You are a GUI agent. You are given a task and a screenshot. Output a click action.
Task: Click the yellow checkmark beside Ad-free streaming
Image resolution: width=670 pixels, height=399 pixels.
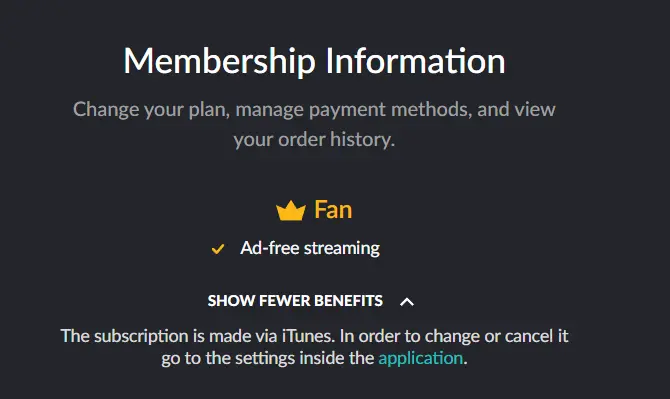(x=218, y=249)
